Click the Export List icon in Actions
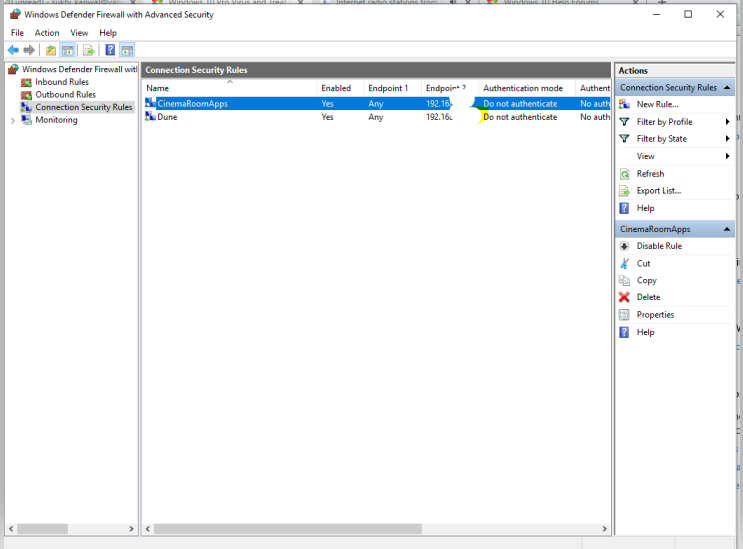This screenshot has width=743, height=549. (625, 191)
